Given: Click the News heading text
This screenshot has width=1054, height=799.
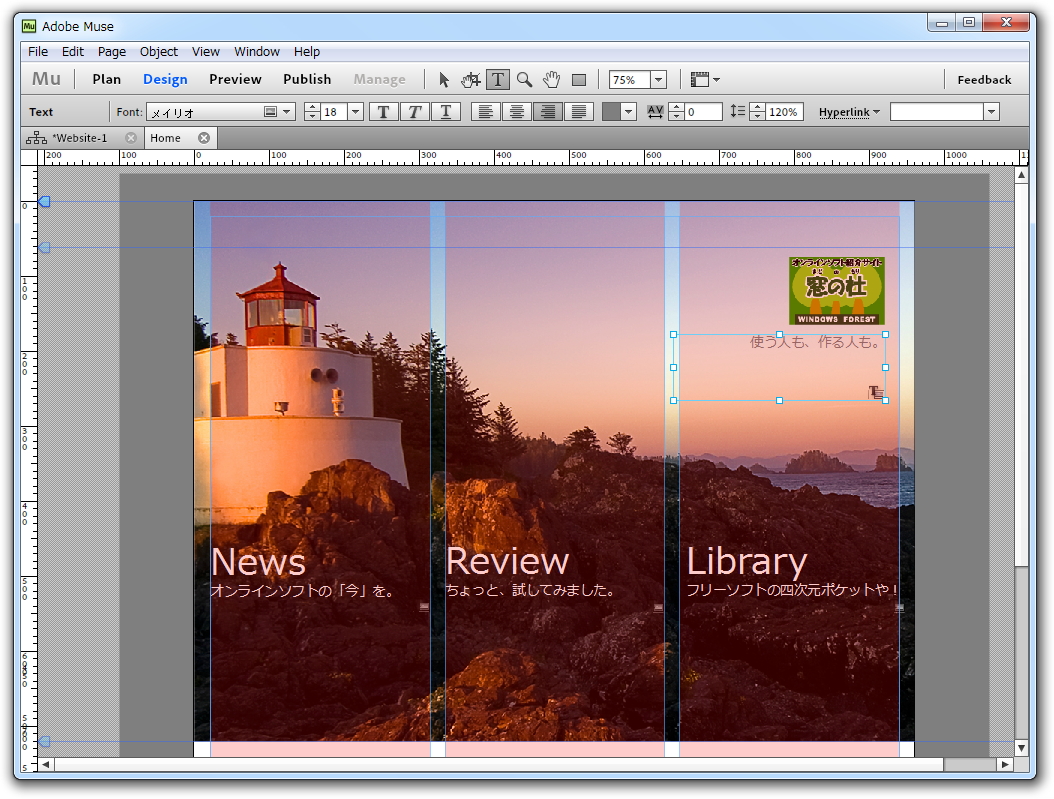Looking at the screenshot, I should pyautogui.click(x=258, y=562).
